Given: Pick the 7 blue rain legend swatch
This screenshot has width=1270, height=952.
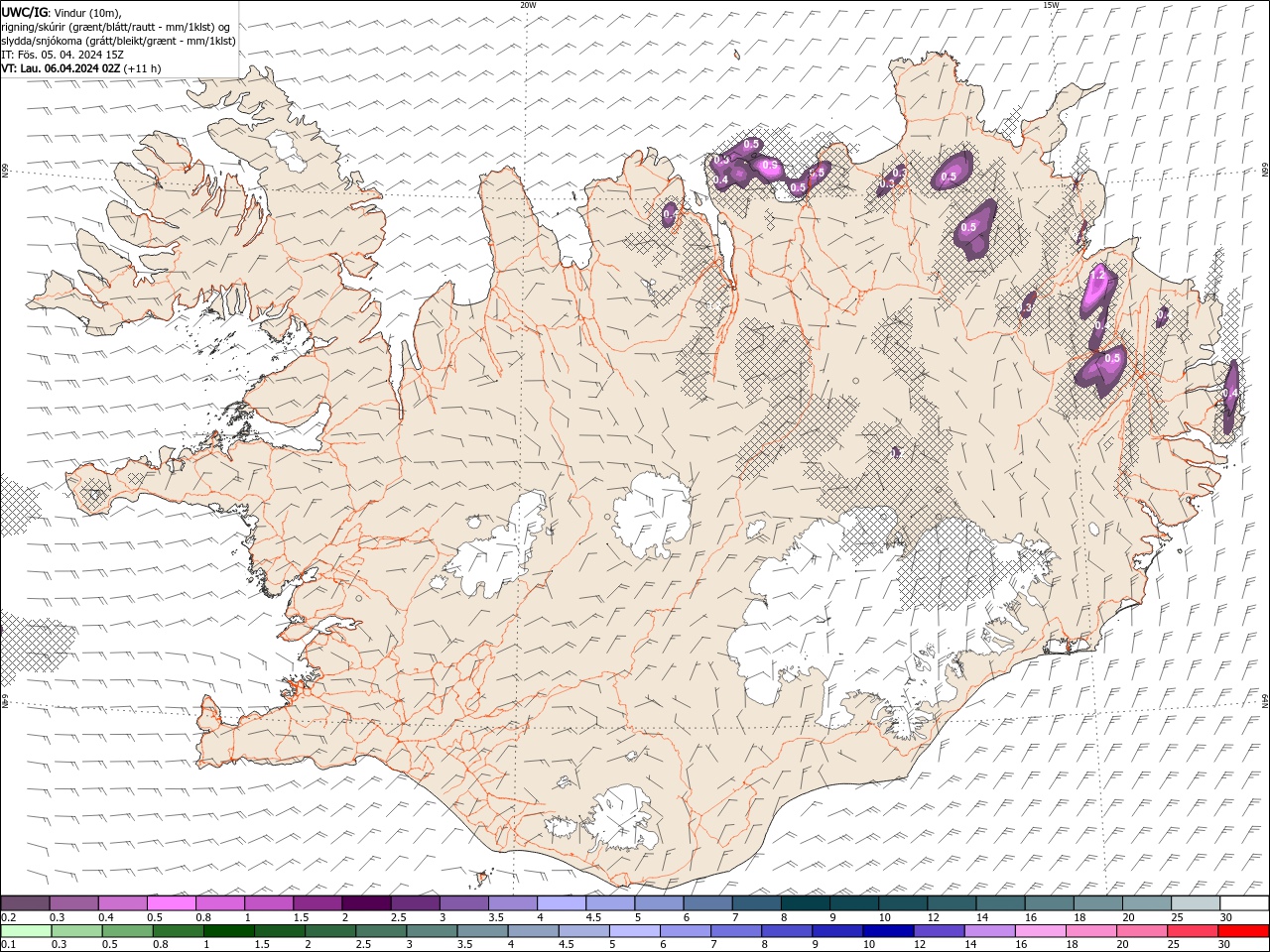Looking at the screenshot, I should click(736, 931).
